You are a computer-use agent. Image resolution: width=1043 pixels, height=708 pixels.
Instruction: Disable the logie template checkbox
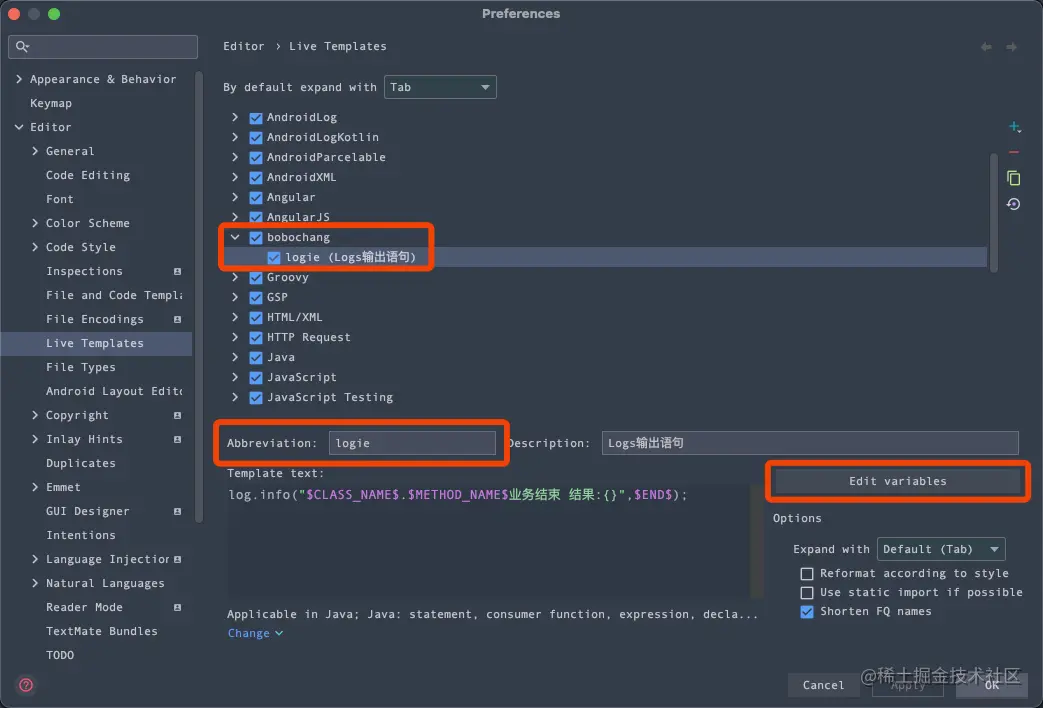click(273, 258)
